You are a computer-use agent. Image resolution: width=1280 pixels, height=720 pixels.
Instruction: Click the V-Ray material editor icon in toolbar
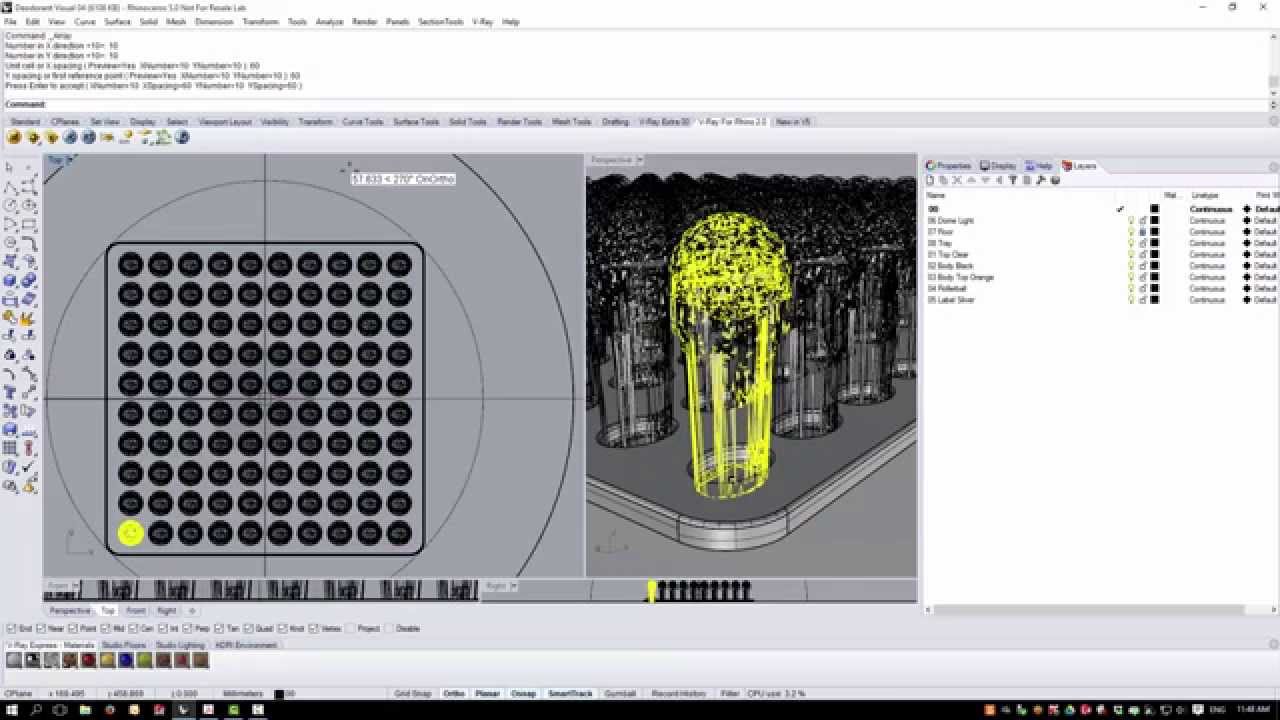coord(15,137)
